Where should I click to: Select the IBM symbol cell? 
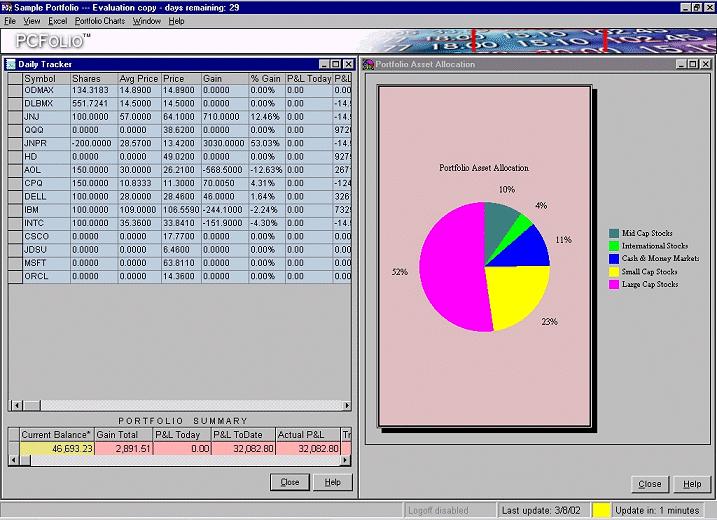[46, 210]
